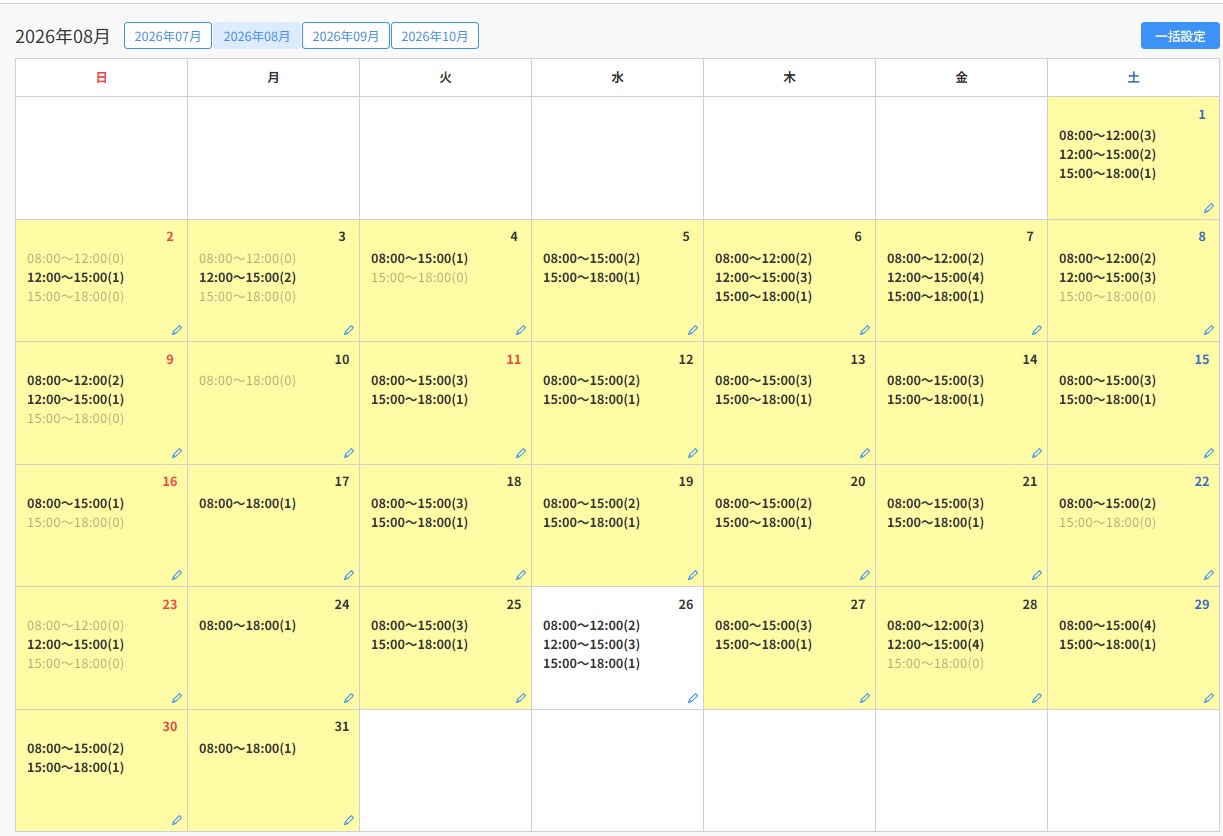Select the 2026年08月 month tab
The height and width of the screenshot is (836, 1223).
tap(257, 36)
